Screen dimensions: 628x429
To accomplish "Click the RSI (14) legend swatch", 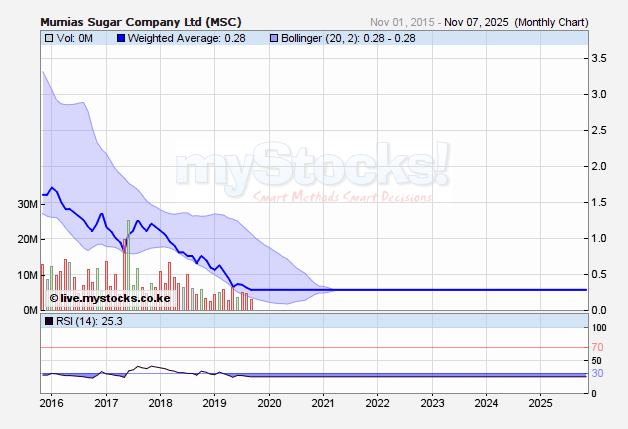I will click(49, 322).
